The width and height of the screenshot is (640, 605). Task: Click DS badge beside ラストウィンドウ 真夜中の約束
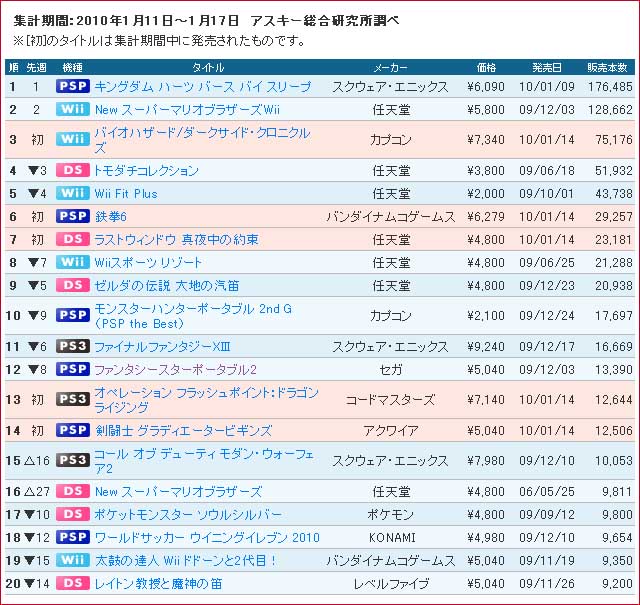tap(73, 239)
